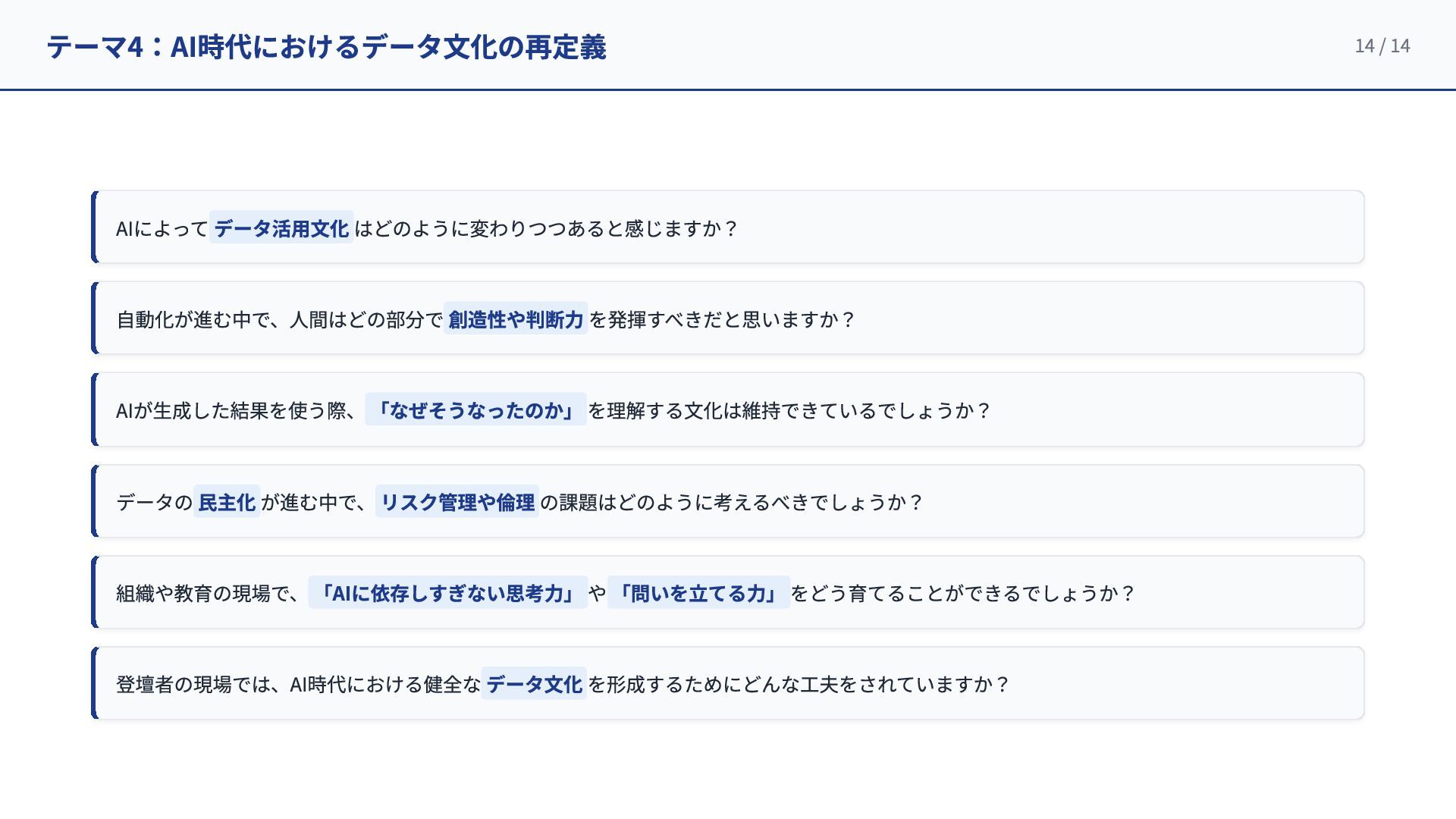
Task: Click the 14 / 14 page indicator
Action: 1382,46
